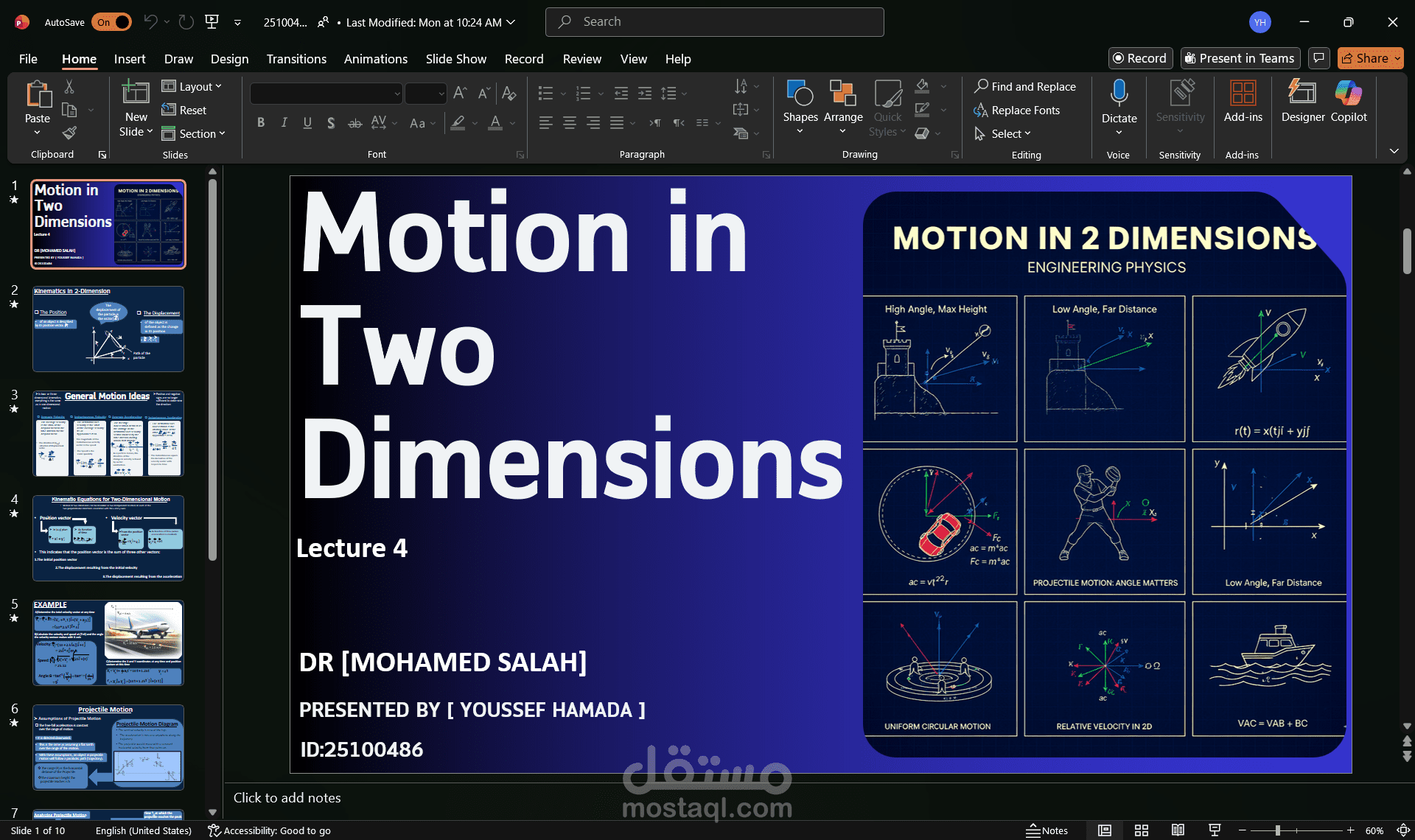Screen dimensions: 1415x840
Task: Turn off the AutoSave toggle
Action: pyautogui.click(x=111, y=22)
